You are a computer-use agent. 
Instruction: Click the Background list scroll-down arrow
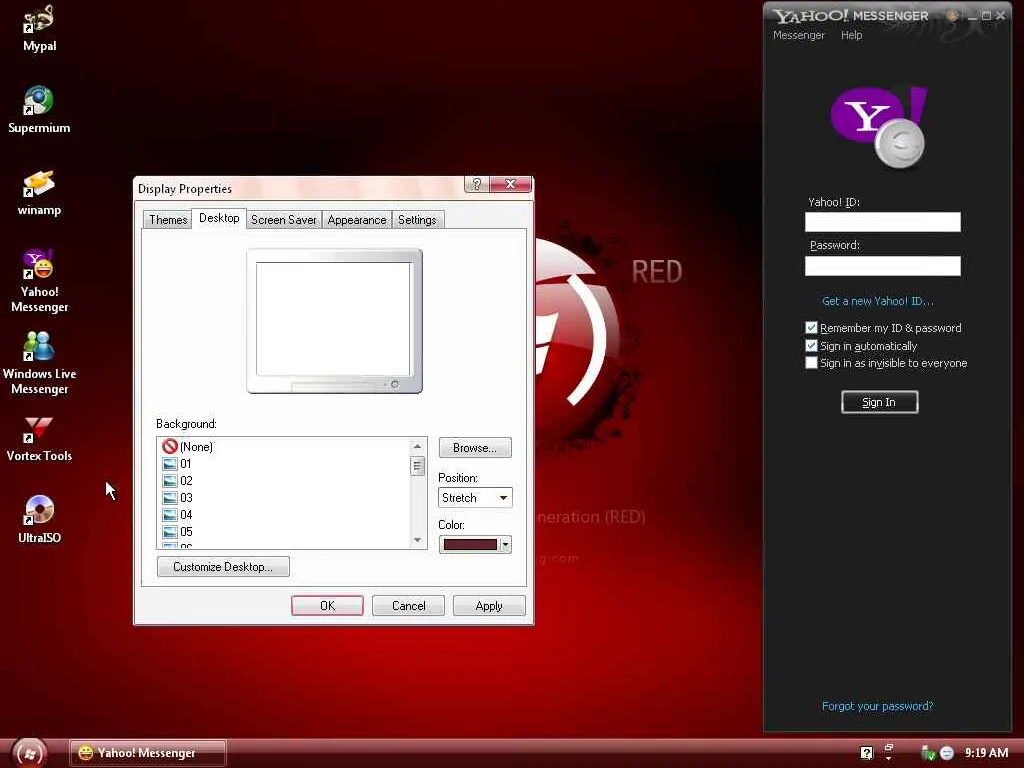(418, 540)
